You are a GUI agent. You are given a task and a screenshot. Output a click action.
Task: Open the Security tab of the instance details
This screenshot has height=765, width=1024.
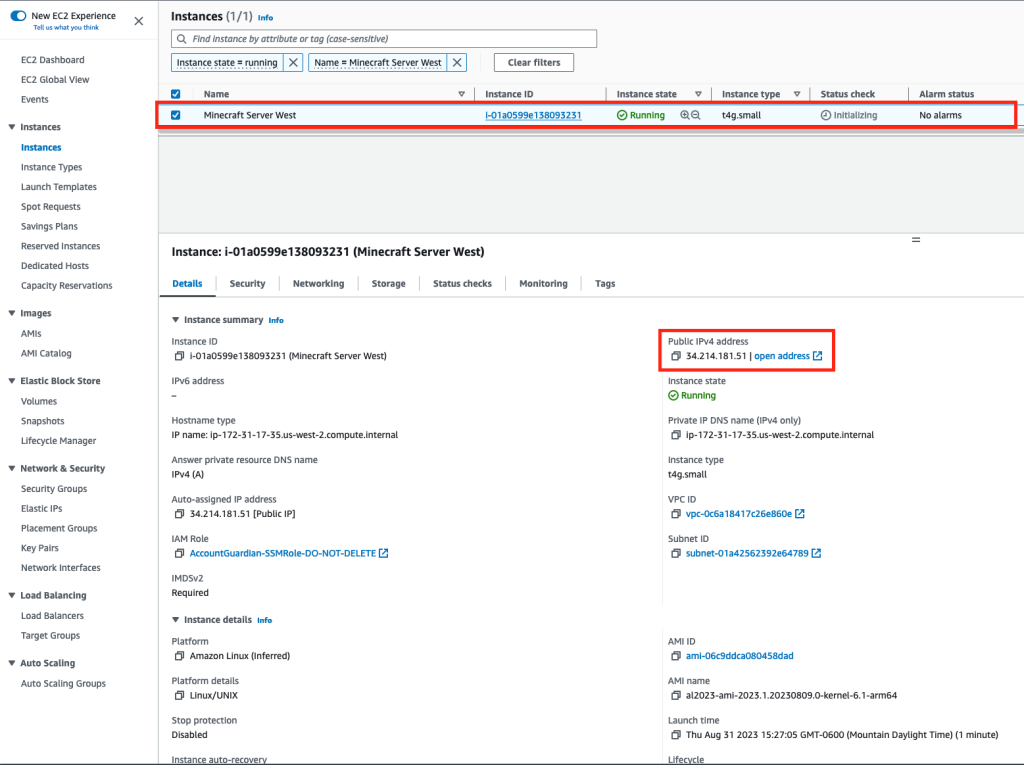pos(247,283)
